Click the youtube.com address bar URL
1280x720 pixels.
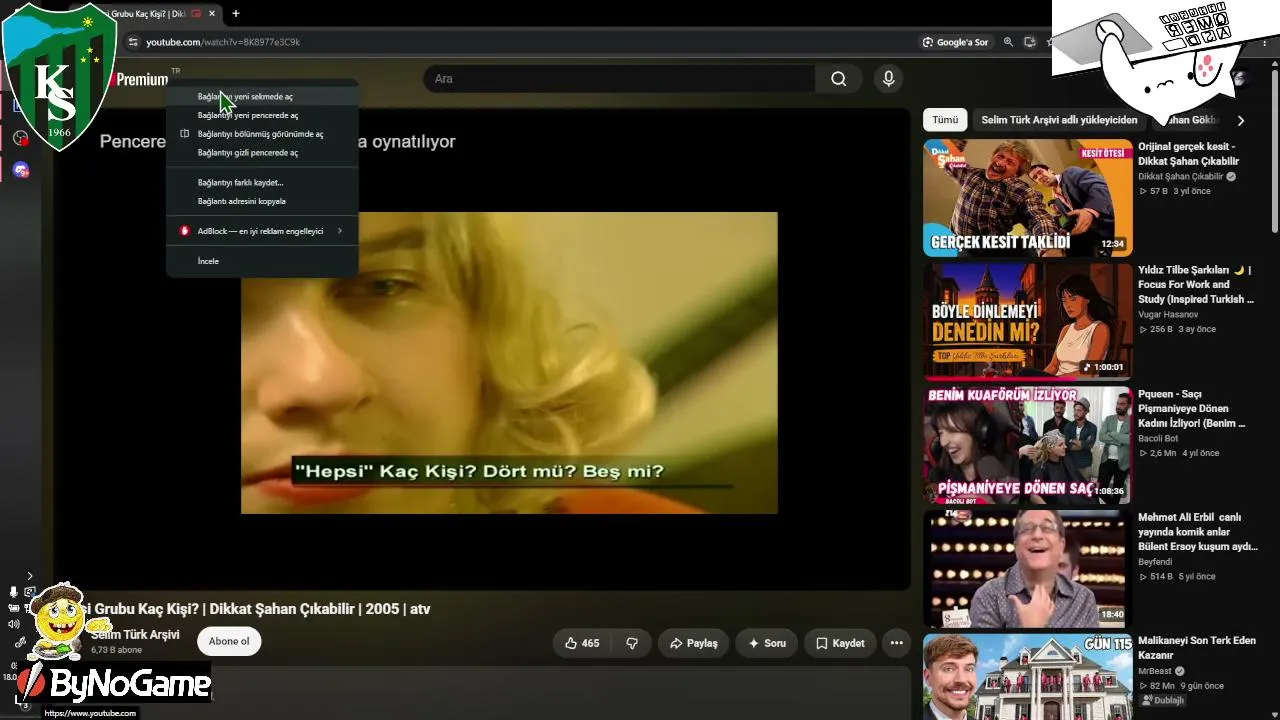pyautogui.click(x=223, y=42)
